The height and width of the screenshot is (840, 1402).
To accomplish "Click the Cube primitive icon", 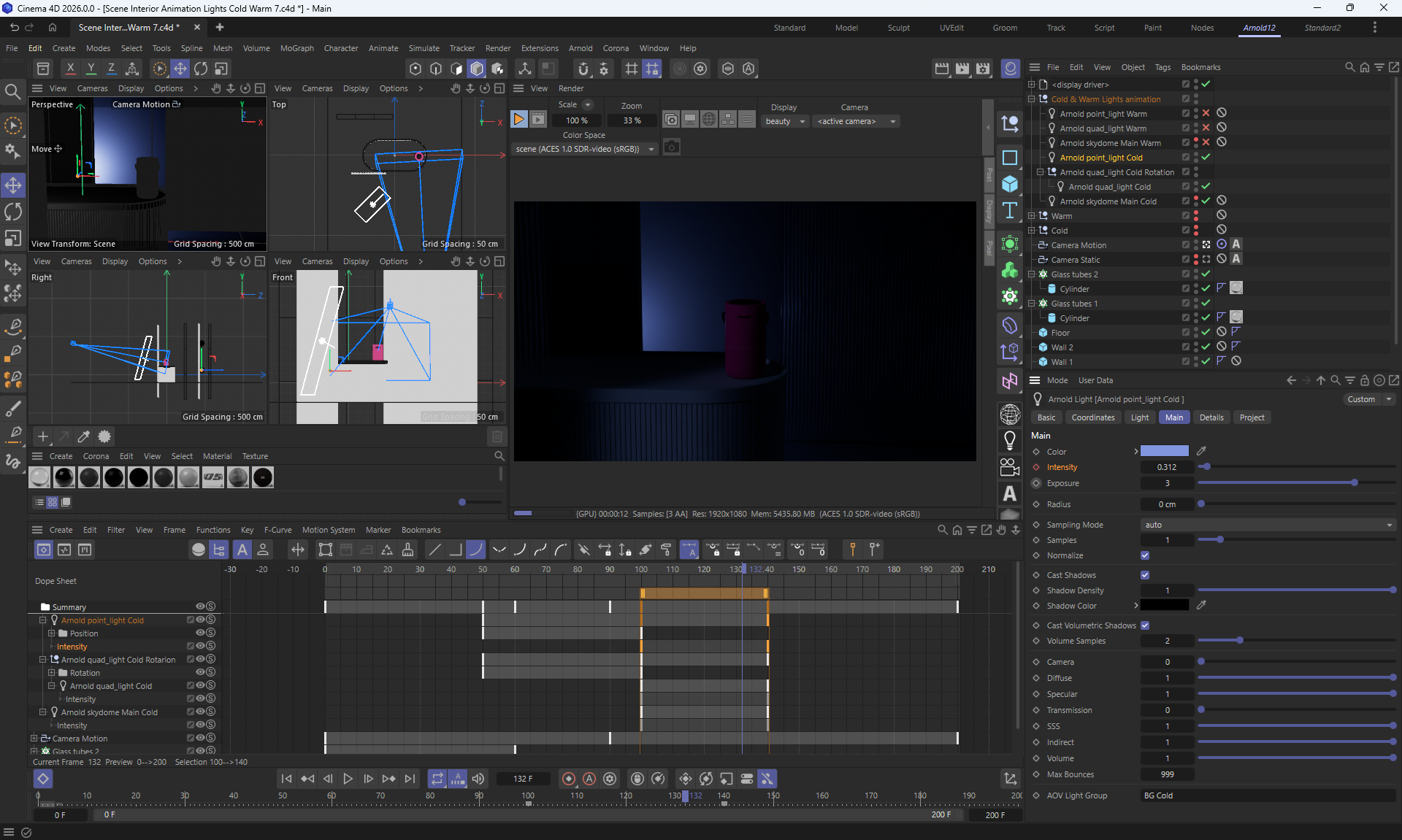I will (1010, 184).
